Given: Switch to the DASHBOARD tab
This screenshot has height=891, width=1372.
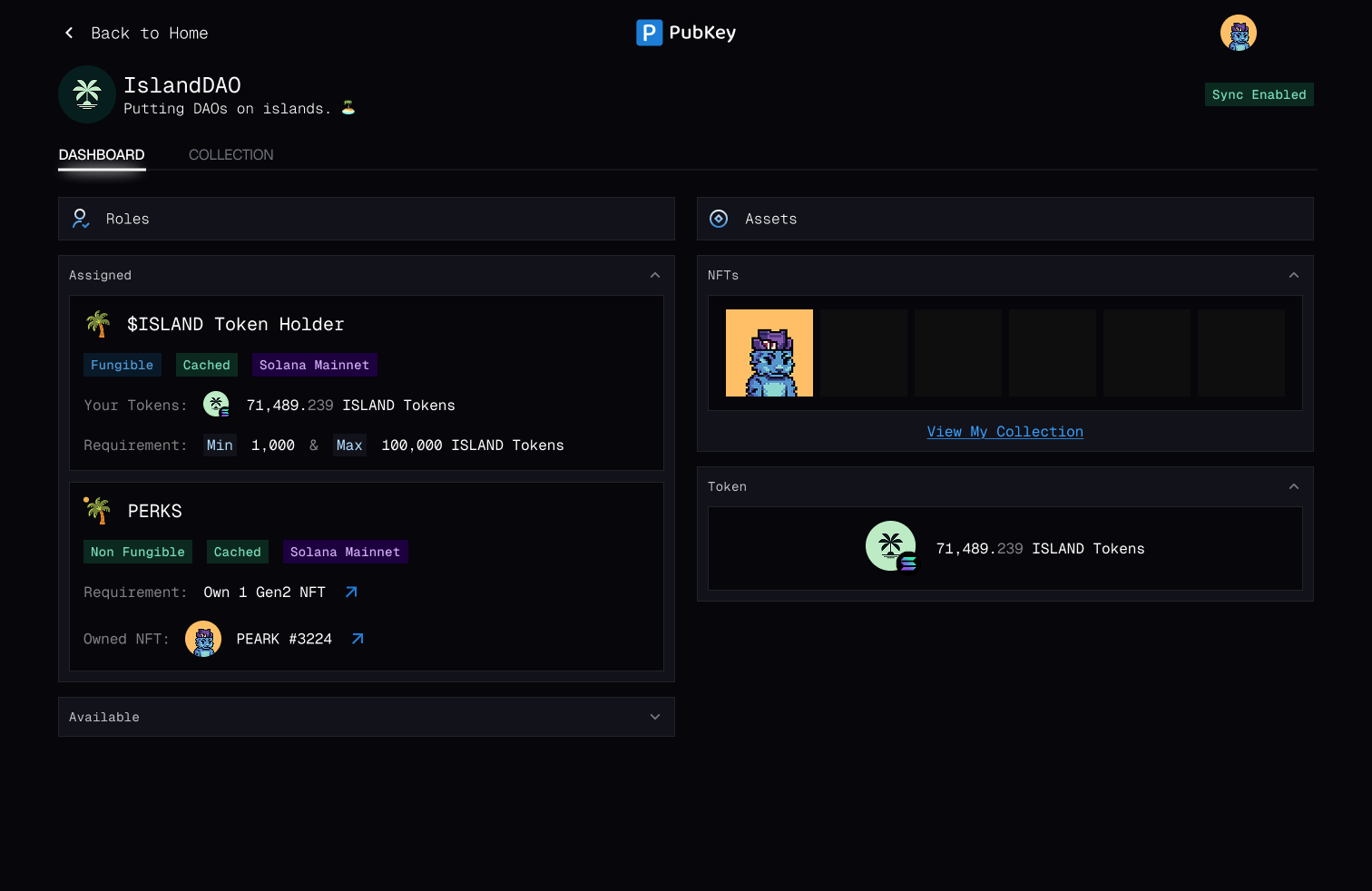Looking at the screenshot, I should [102, 155].
